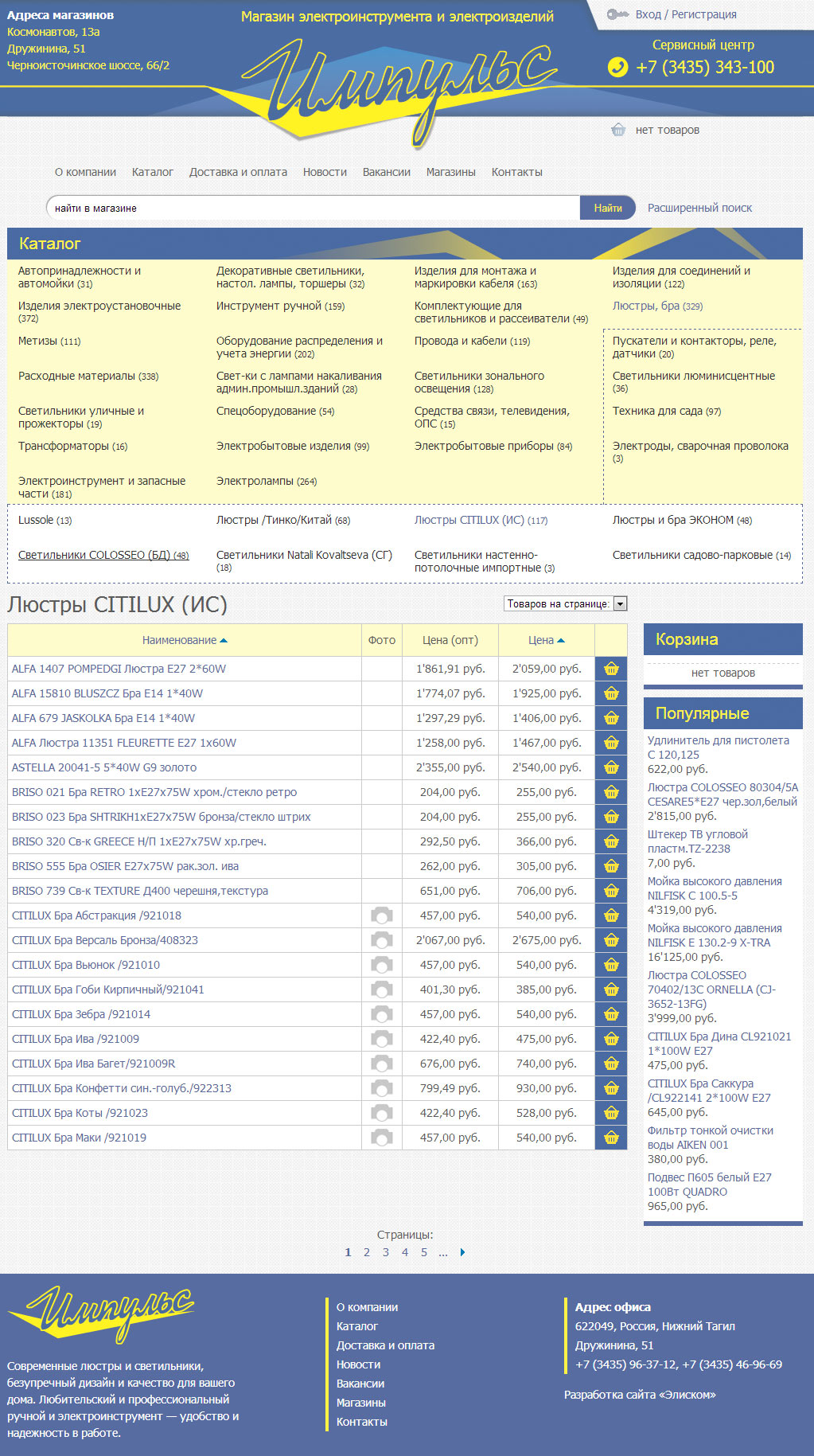Add ALFA 1407 POMPEDGI lamp to cart
Viewport: 814px width, 1456px height.
[610, 669]
